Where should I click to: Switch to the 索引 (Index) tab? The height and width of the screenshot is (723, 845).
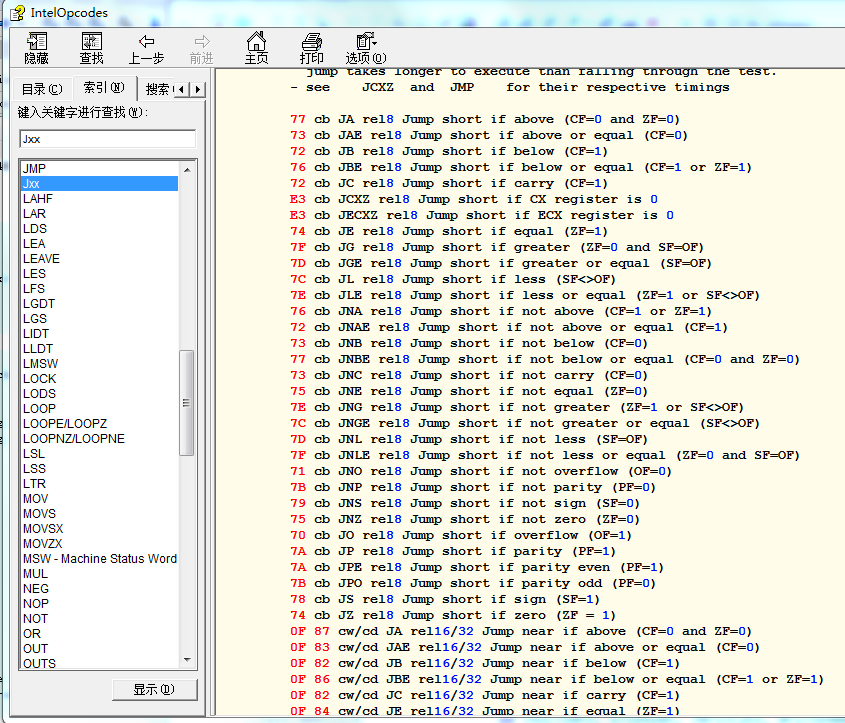click(x=103, y=87)
